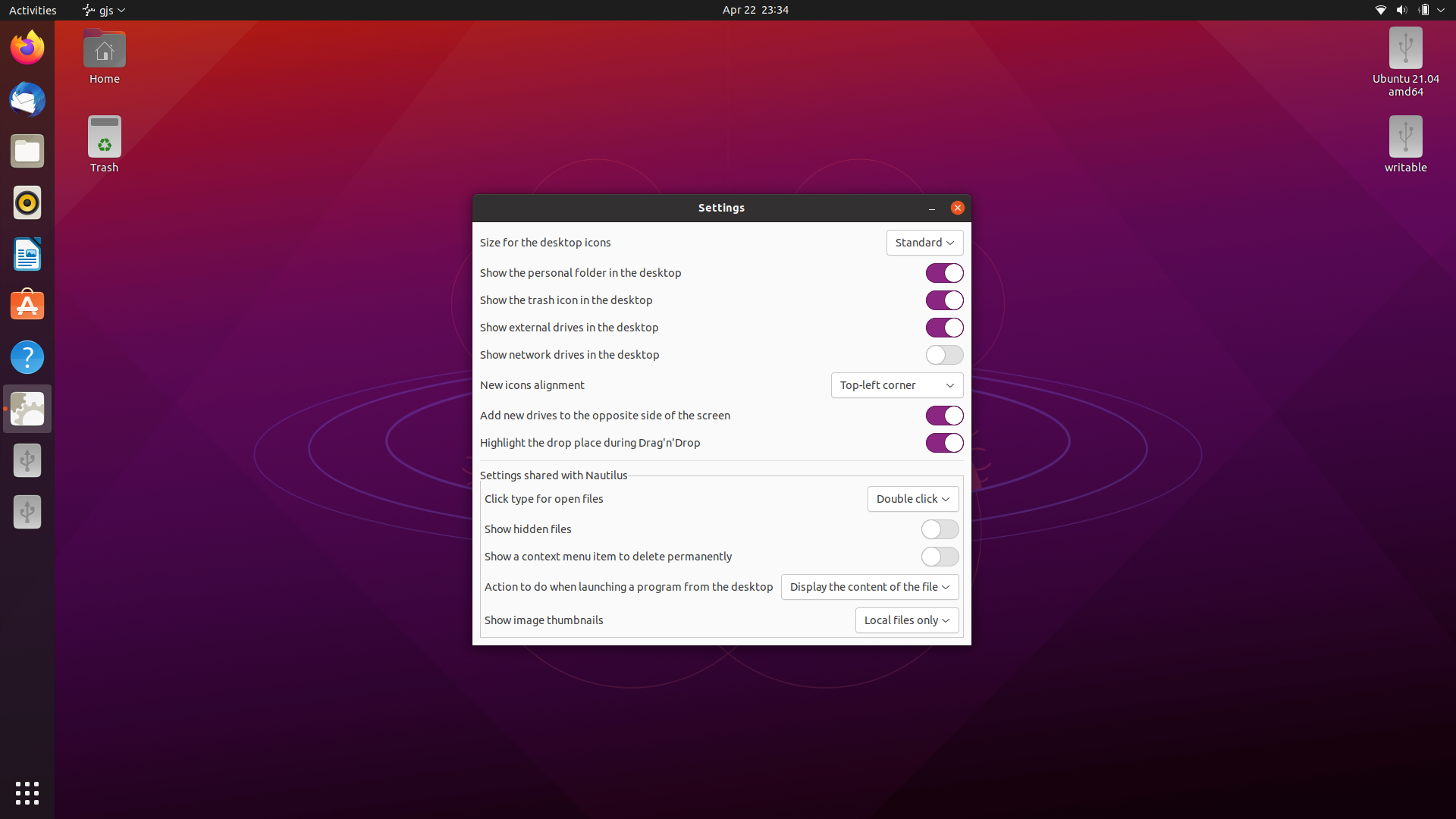This screenshot has height=819, width=1456.
Task: Open the mounted USB drive in the dock
Action: click(27, 460)
